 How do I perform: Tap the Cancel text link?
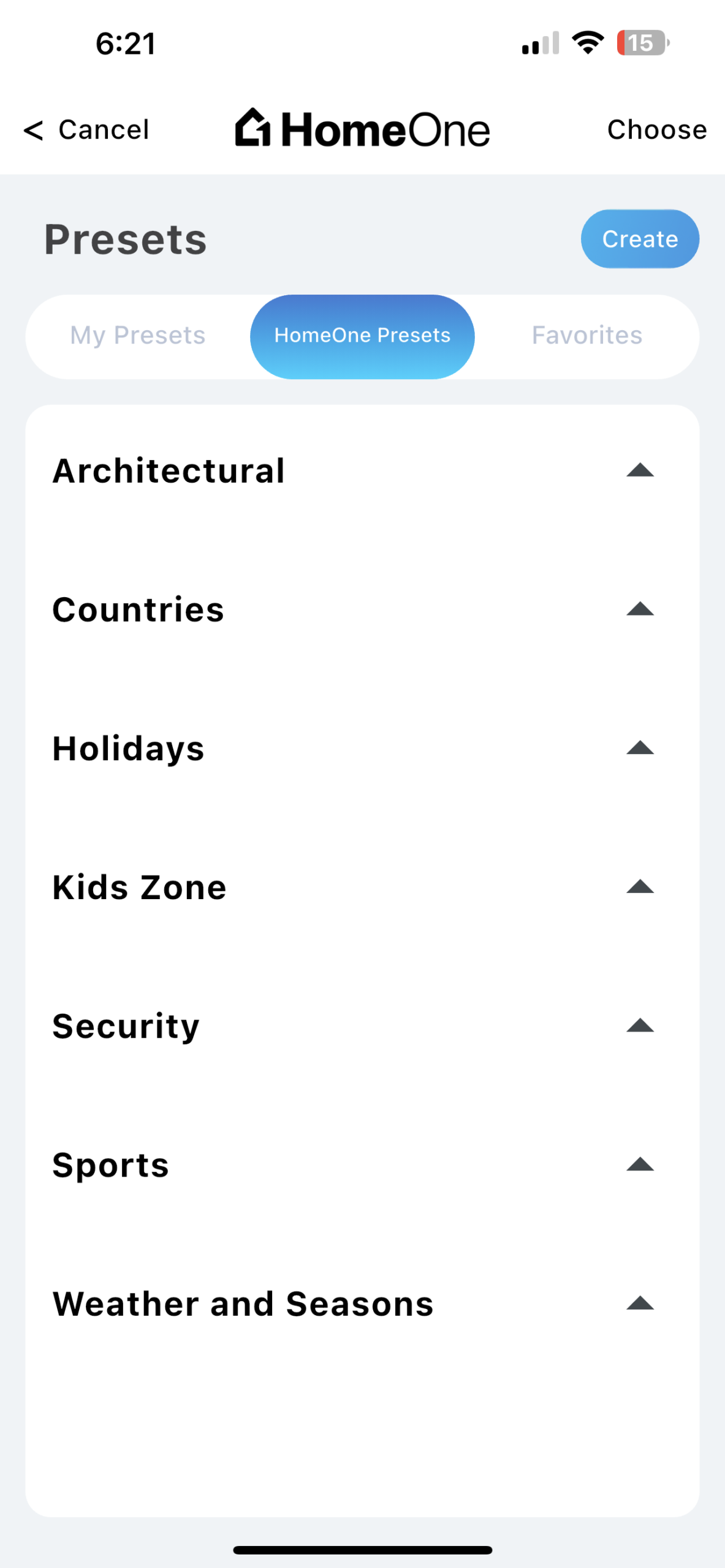coord(104,130)
